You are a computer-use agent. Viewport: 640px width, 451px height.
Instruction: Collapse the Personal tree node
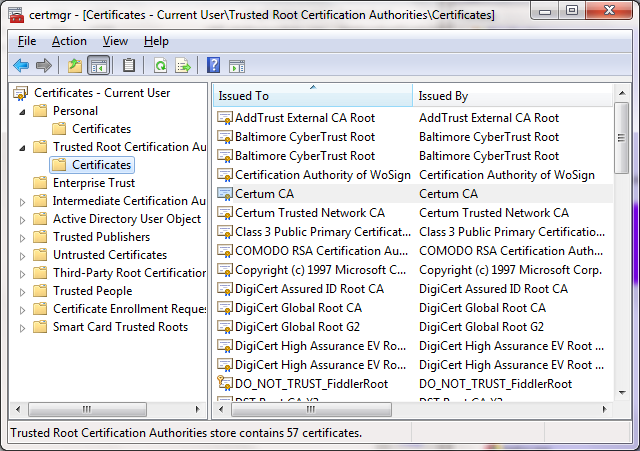[22, 112]
